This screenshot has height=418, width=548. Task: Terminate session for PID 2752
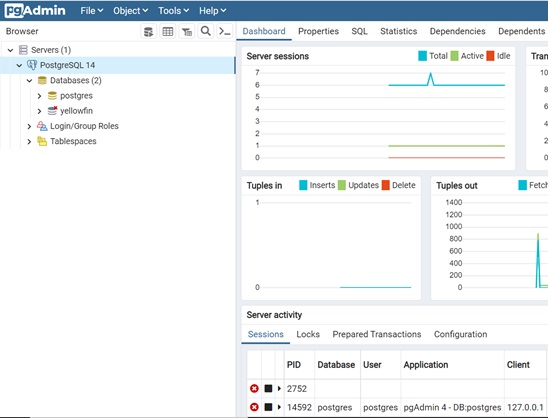coord(254,388)
